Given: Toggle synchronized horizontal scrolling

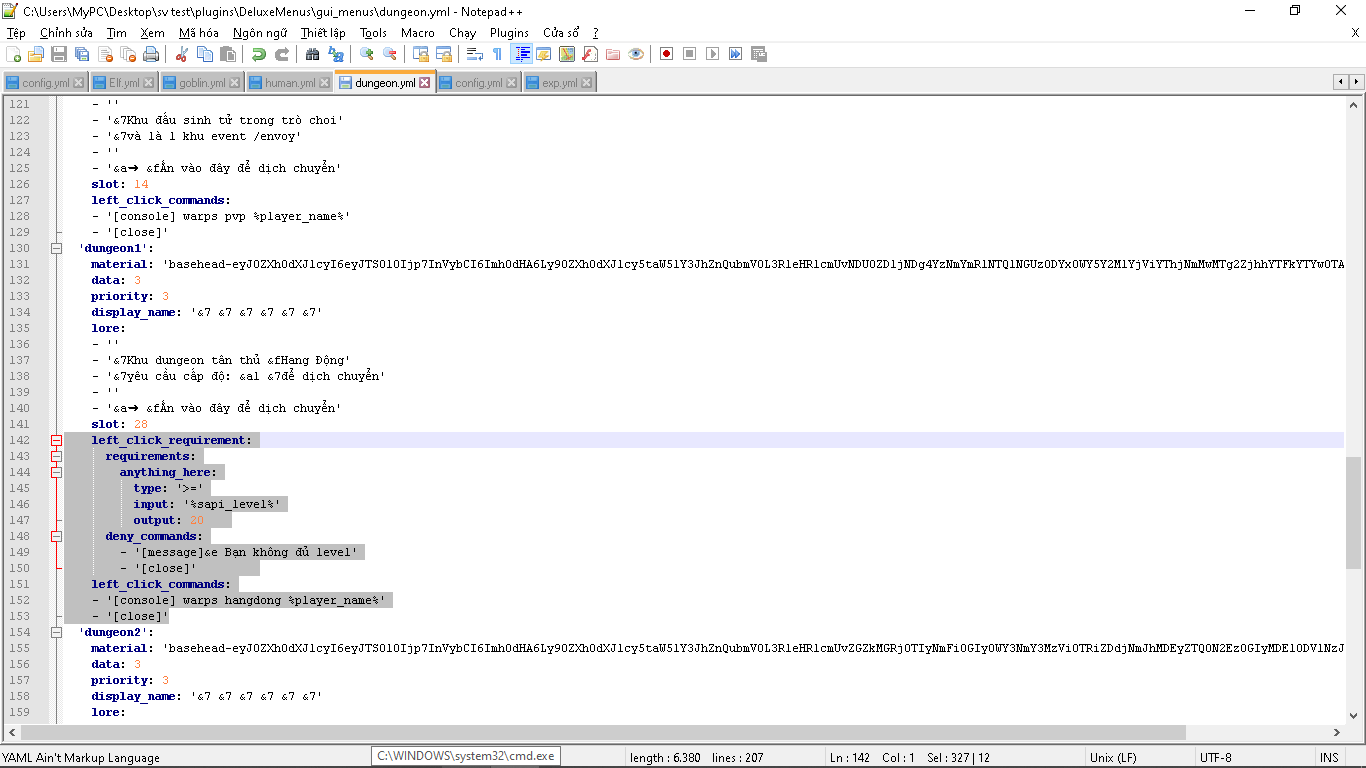Looking at the screenshot, I should tap(444, 54).
